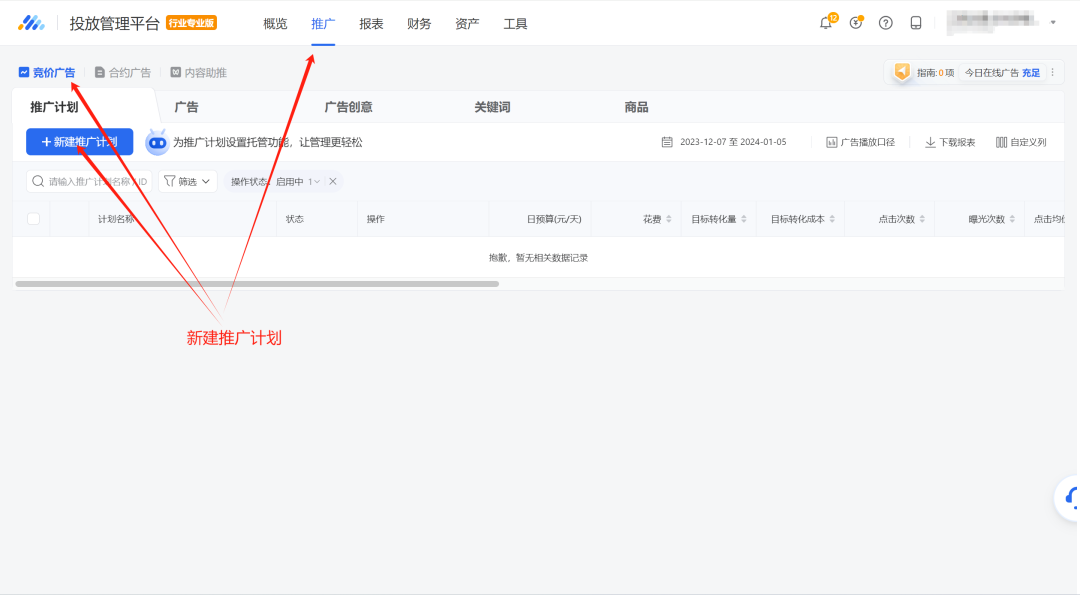
Task: Click the assistant robot icon for 托管 tip
Action: (156, 142)
